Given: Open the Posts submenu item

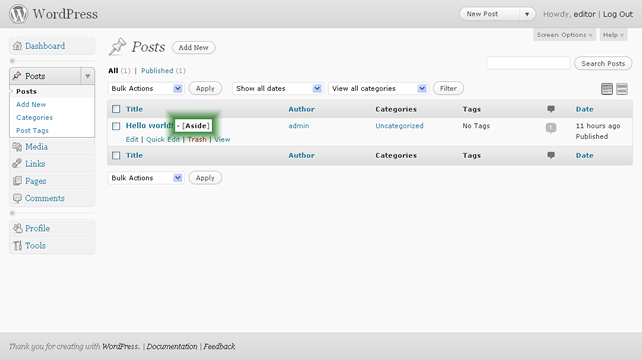Looking at the screenshot, I should 27,91.
